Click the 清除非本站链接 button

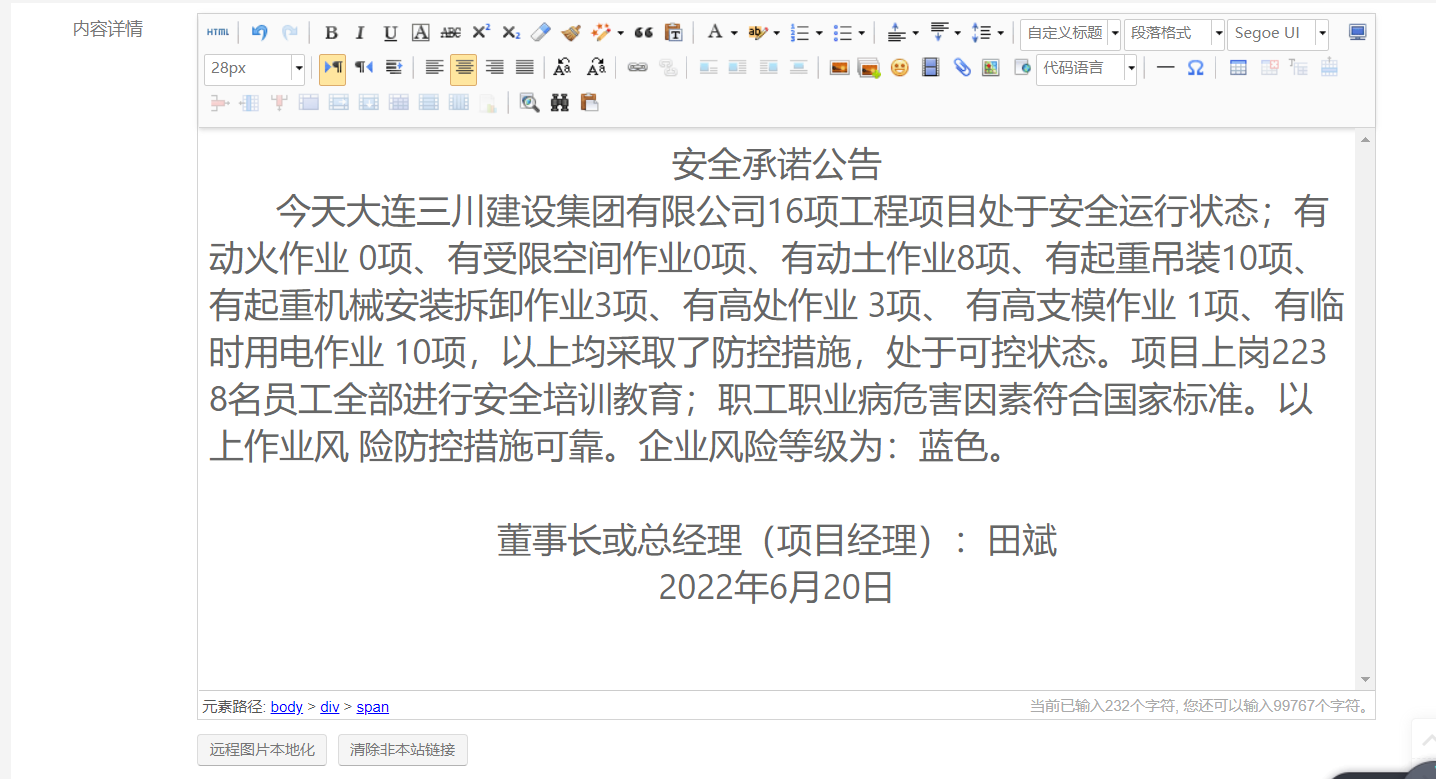(x=403, y=750)
